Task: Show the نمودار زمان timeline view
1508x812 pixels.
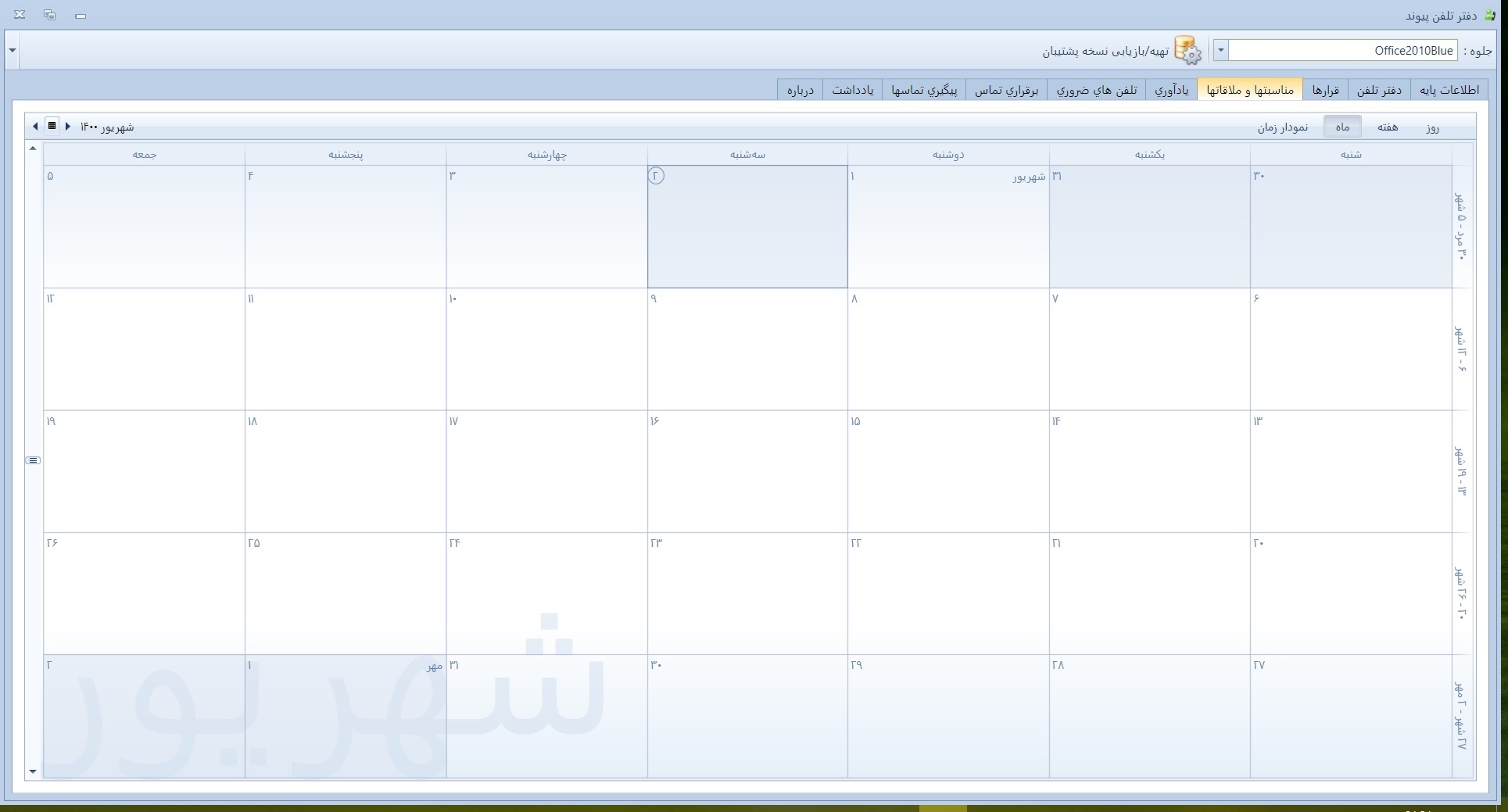Action: coord(1282,127)
